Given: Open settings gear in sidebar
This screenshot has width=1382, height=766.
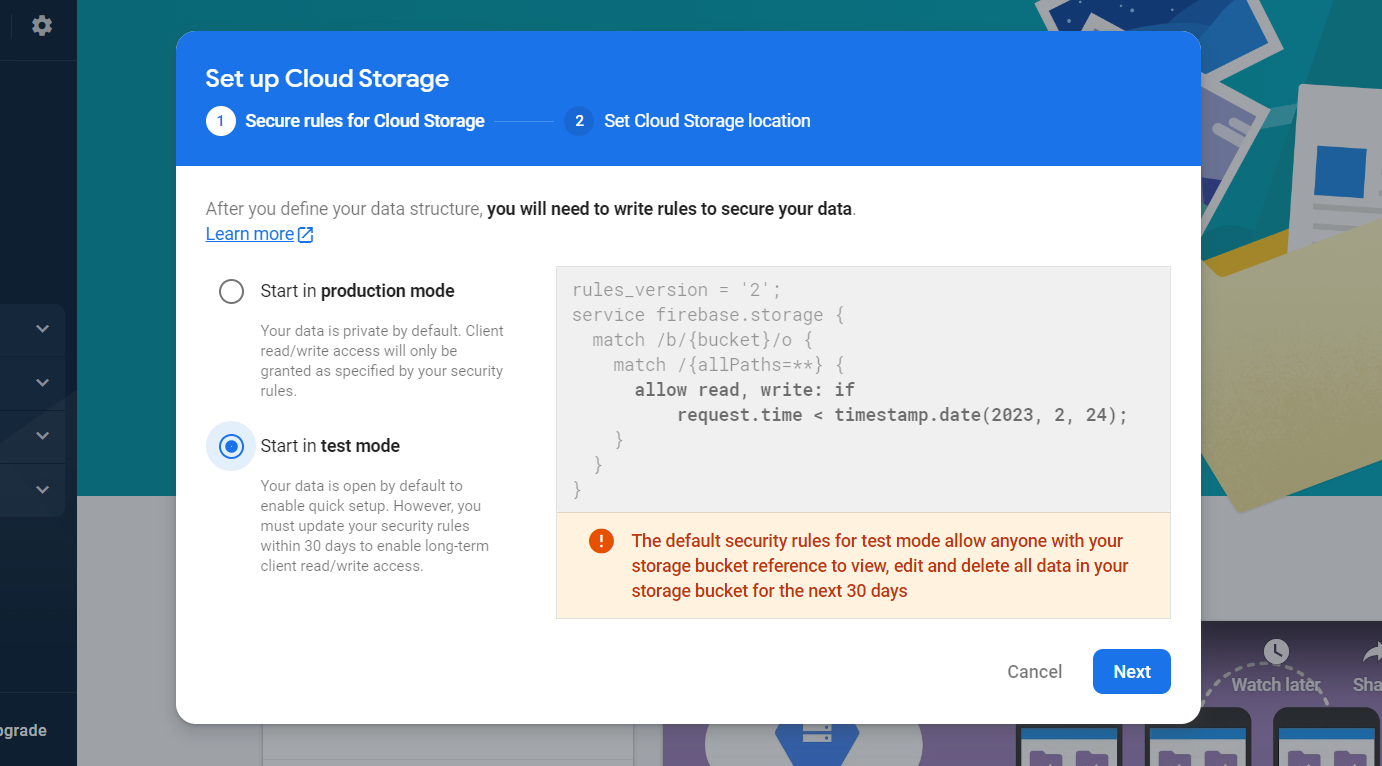Looking at the screenshot, I should click(x=42, y=25).
